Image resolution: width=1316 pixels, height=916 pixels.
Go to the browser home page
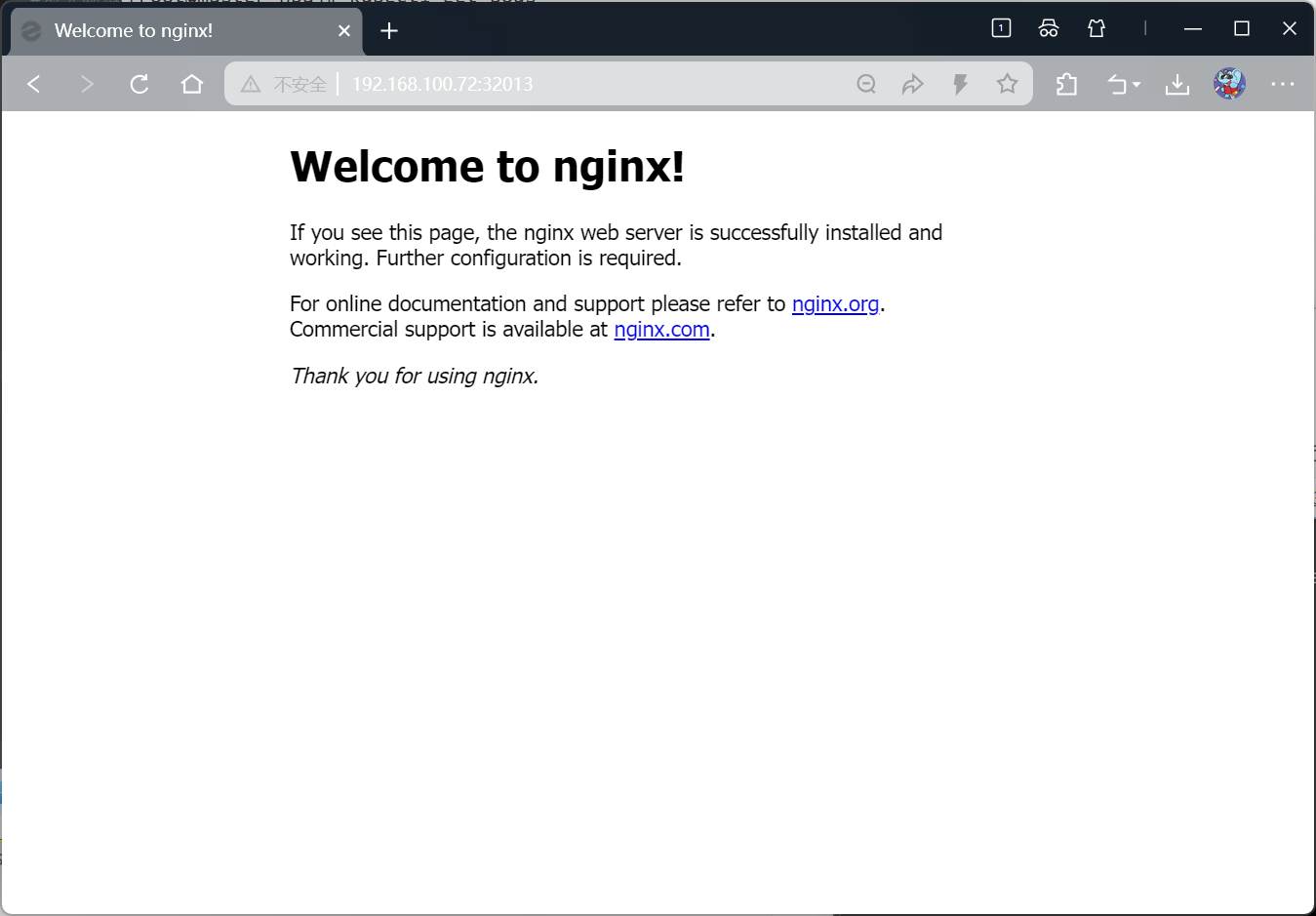192,84
